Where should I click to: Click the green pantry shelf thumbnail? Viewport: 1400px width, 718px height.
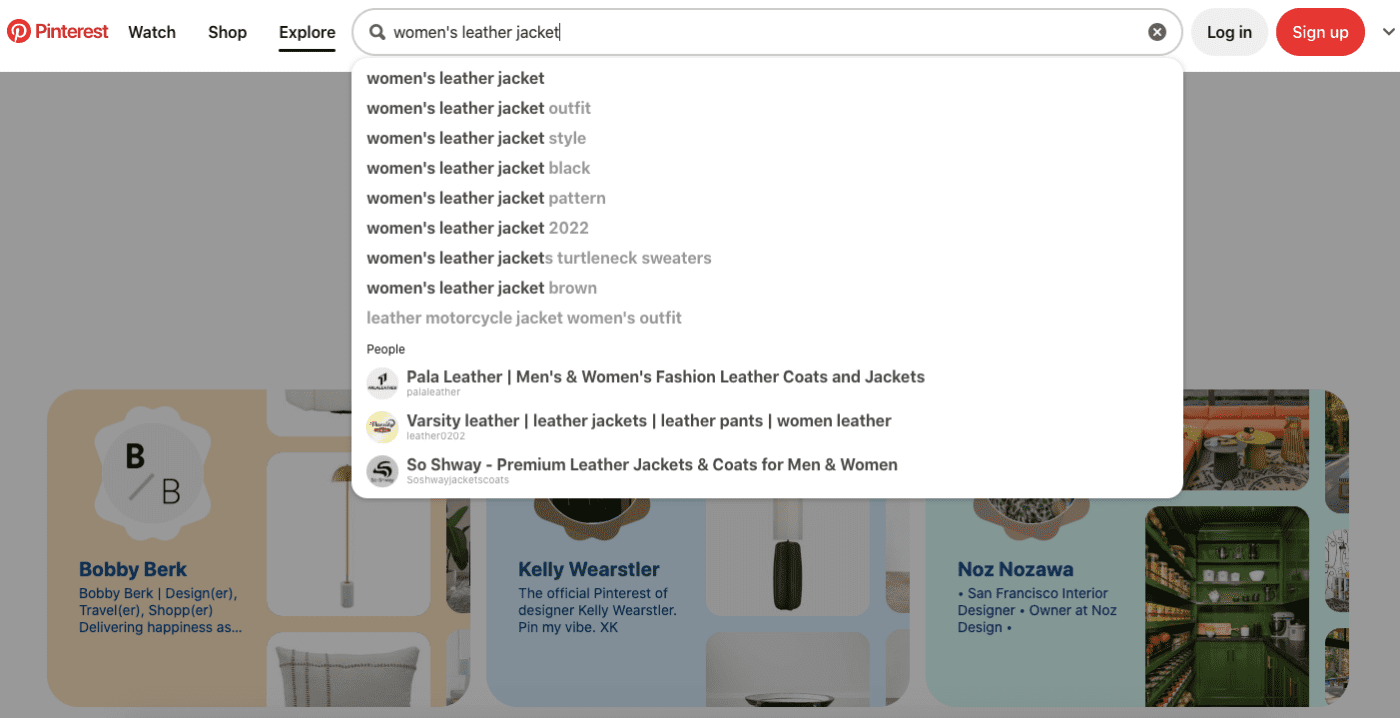click(x=1227, y=605)
